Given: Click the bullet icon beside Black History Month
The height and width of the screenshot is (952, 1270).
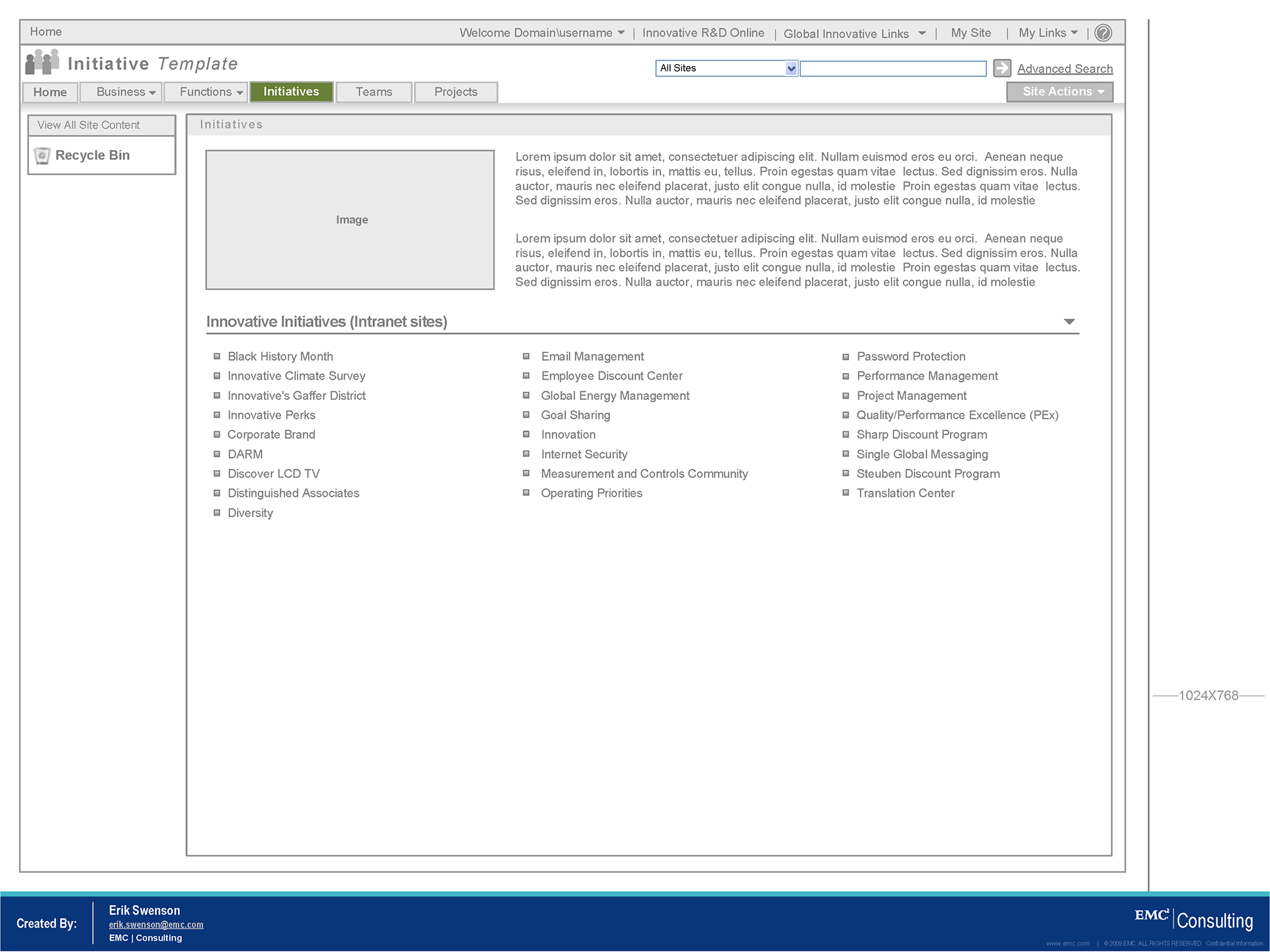Looking at the screenshot, I should 216,356.
